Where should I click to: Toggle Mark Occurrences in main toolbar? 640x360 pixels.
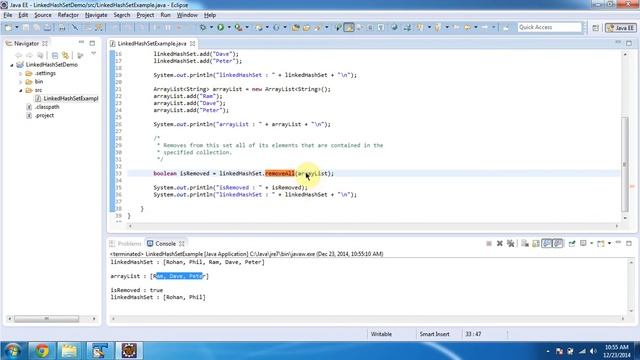click(349, 27)
